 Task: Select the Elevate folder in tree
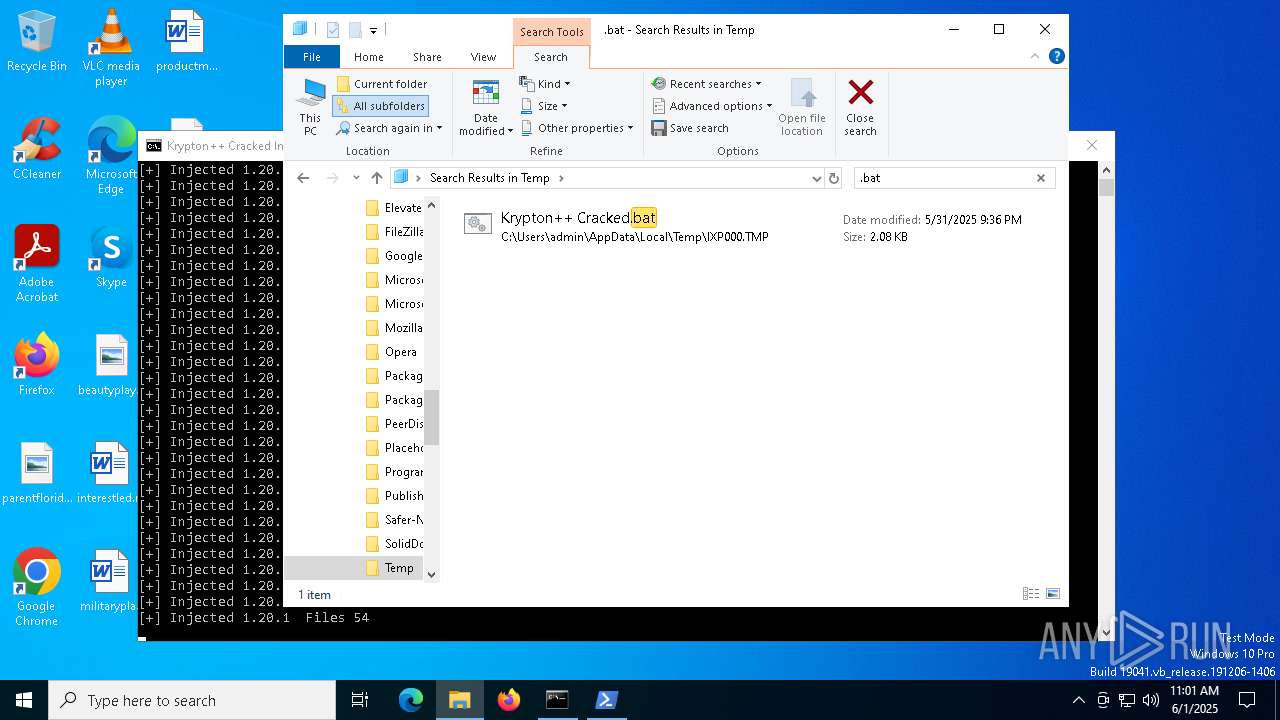(393, 208)
